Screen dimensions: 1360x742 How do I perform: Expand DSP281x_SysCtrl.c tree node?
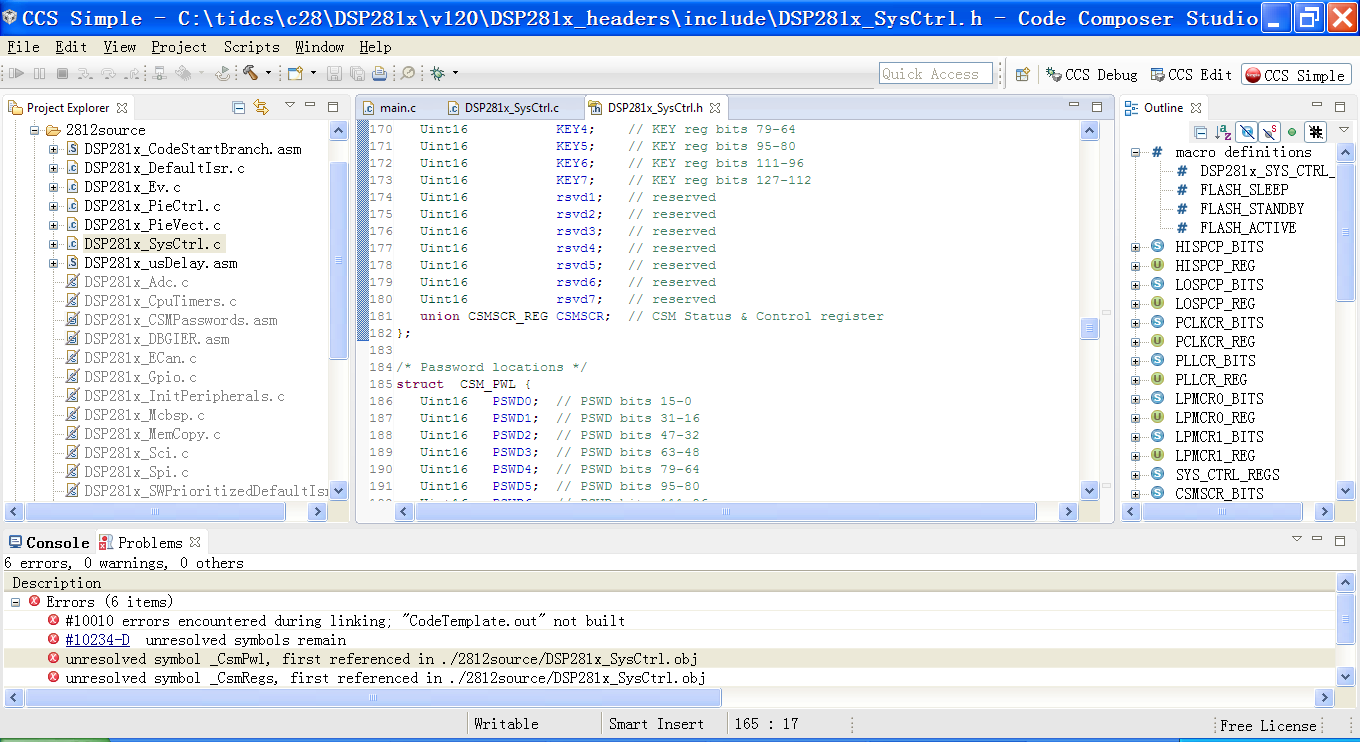coord(54,244)
